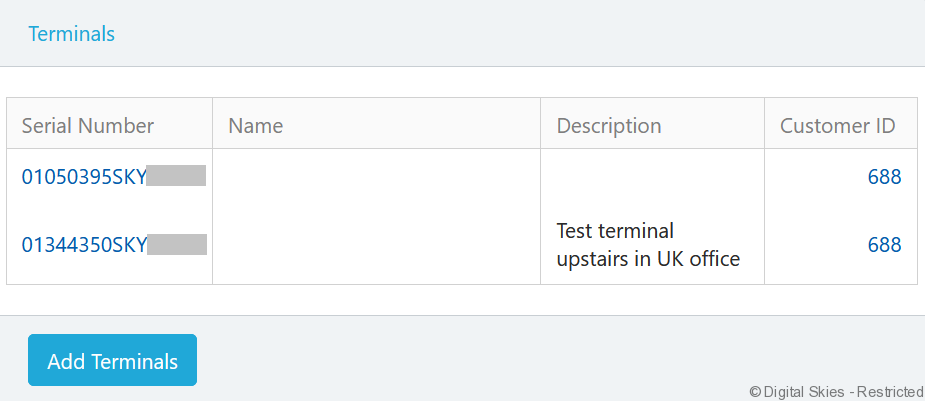
Task: Click the copyright symbol in the footer
Action: pyautogui.click(x=755, y=390)
